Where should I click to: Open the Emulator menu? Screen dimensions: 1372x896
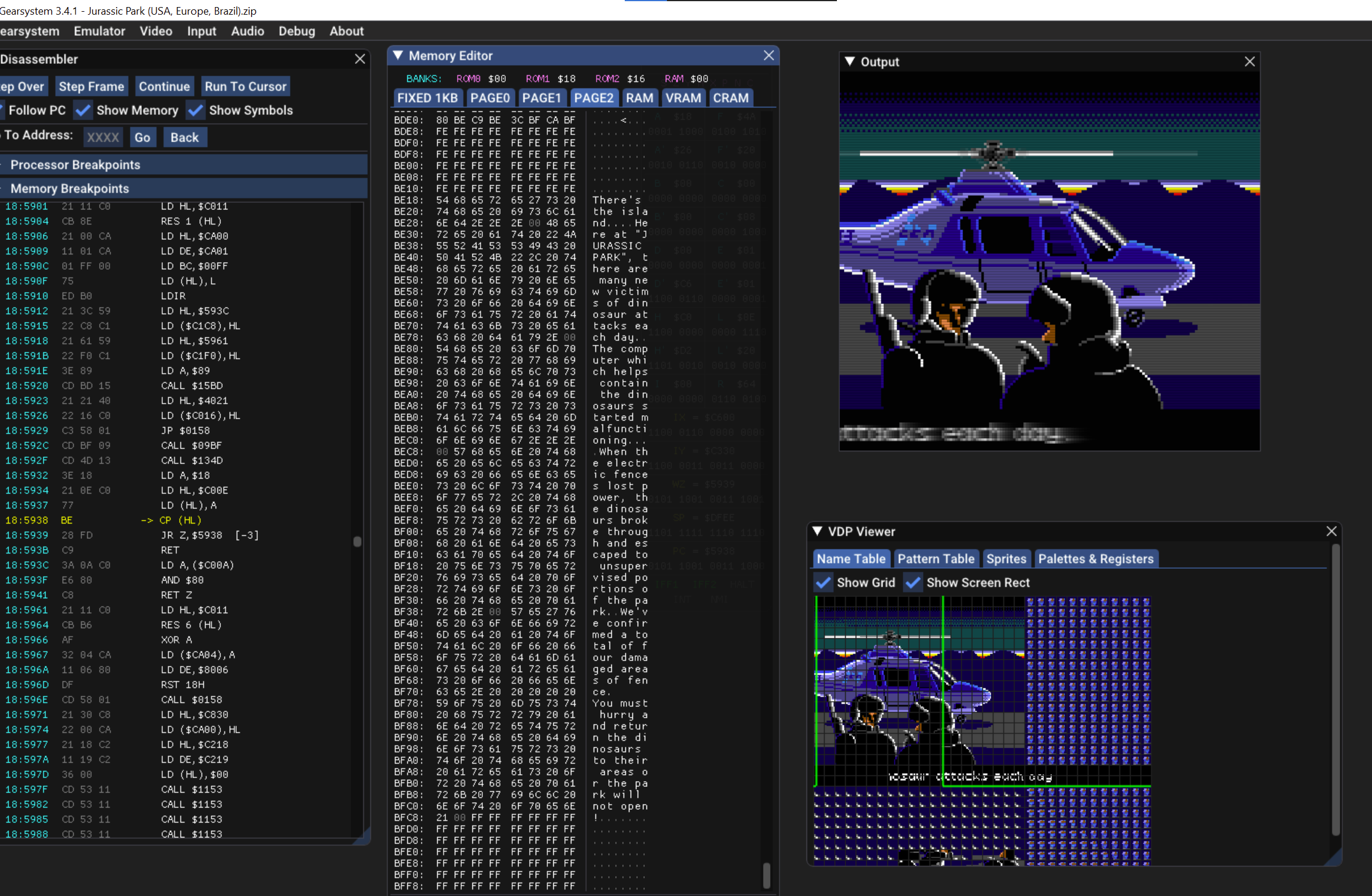tap(100, 31)
